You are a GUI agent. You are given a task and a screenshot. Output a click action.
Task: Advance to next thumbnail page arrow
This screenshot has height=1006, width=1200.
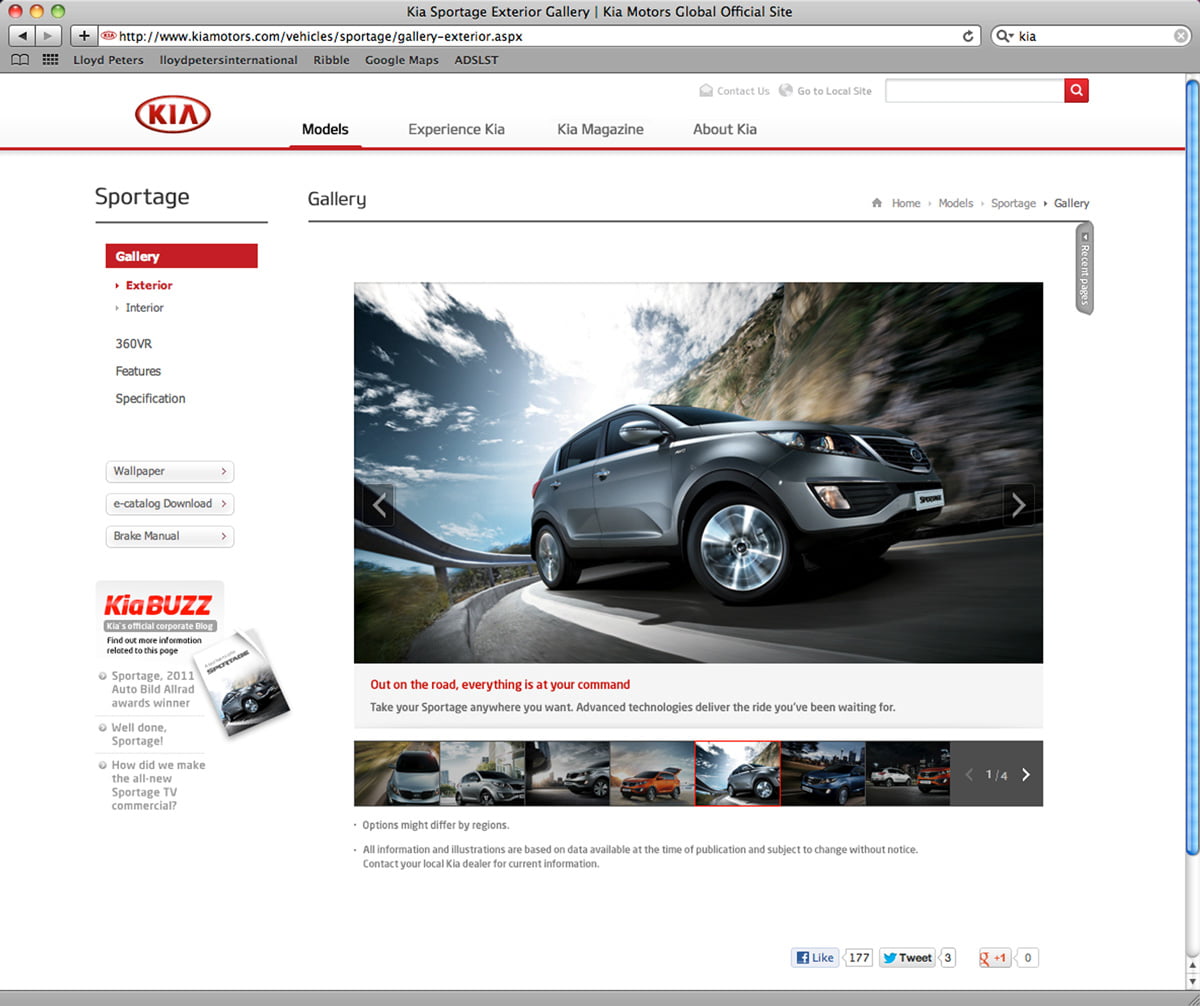pos(1025,774)
